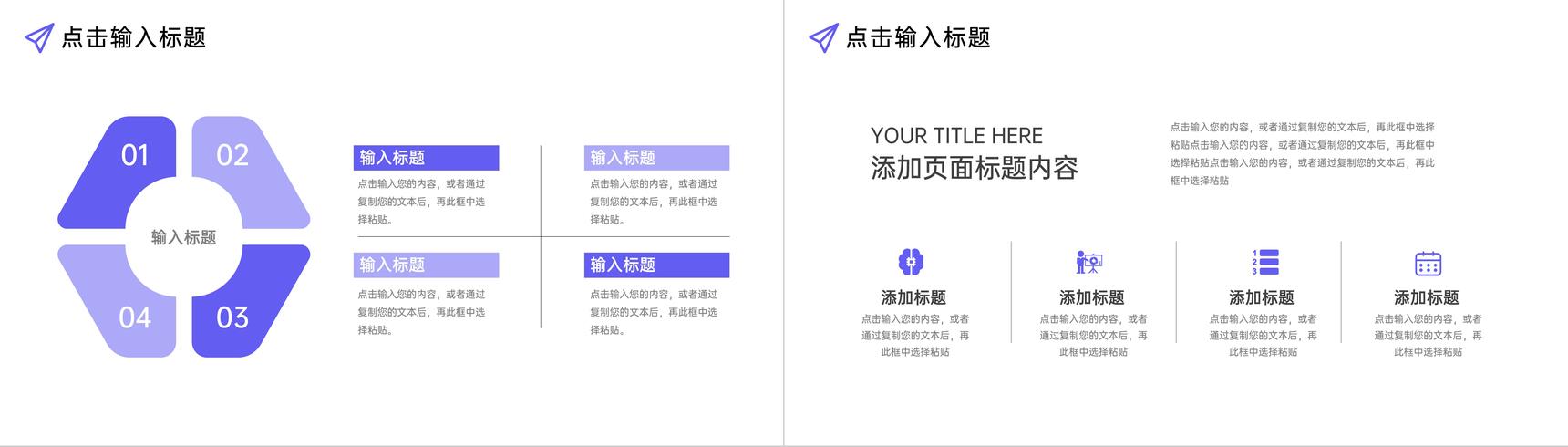1568x447 pixels.
Task: Click the 添加标题 label under calendar icon
Action: (x=1427, y=297)
